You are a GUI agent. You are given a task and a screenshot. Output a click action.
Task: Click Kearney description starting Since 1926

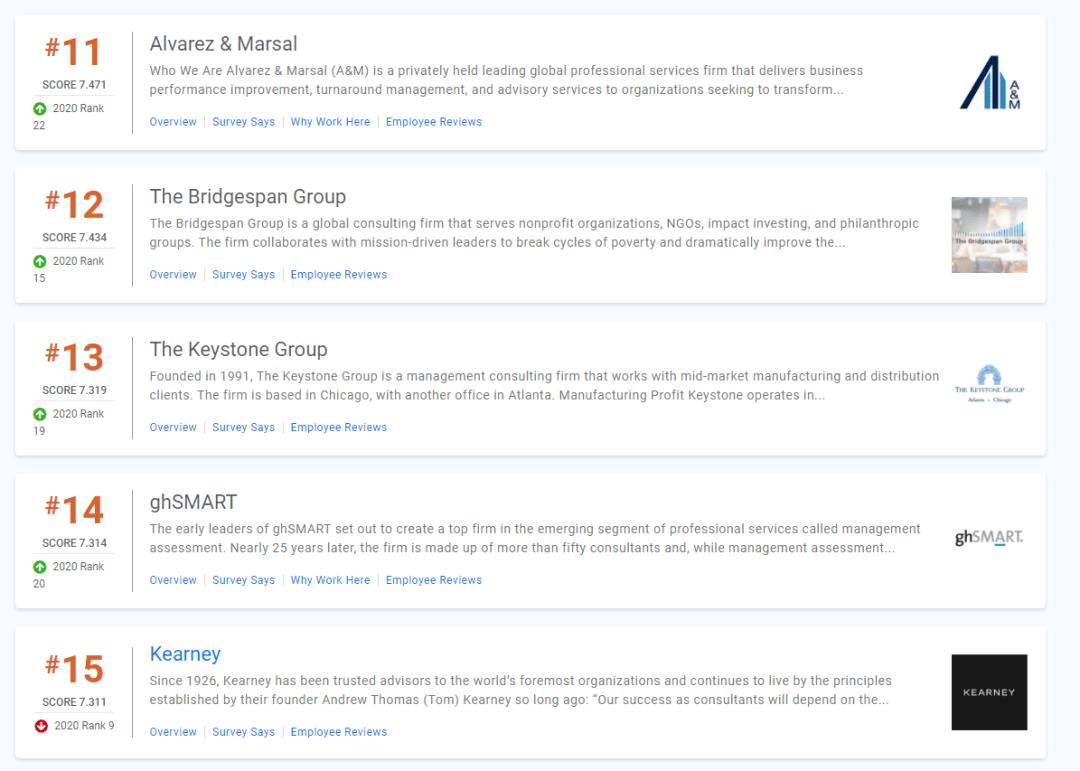(x=521, y=690)
